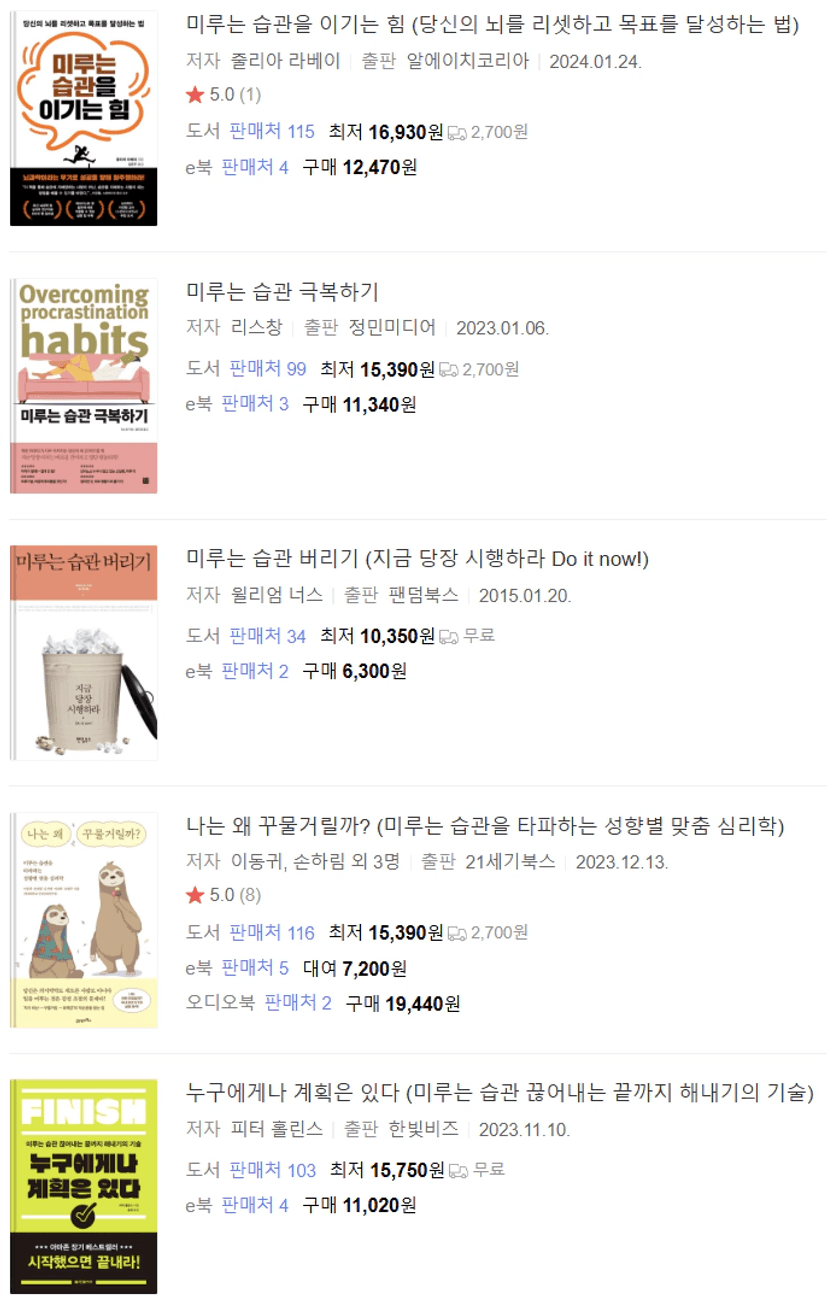Open the Overcoming procrastination habits cover image
Viewport: 827px width, 1298px height.
84,386
